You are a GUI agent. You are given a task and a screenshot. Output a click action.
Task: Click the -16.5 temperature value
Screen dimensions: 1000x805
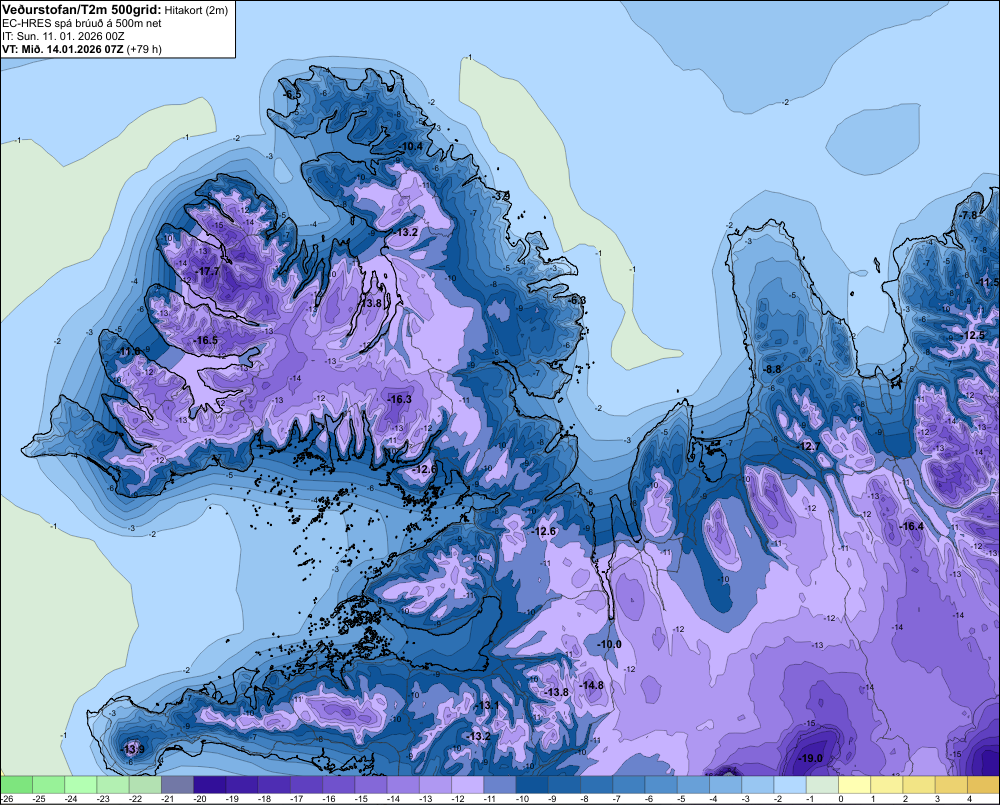[206, 340]
